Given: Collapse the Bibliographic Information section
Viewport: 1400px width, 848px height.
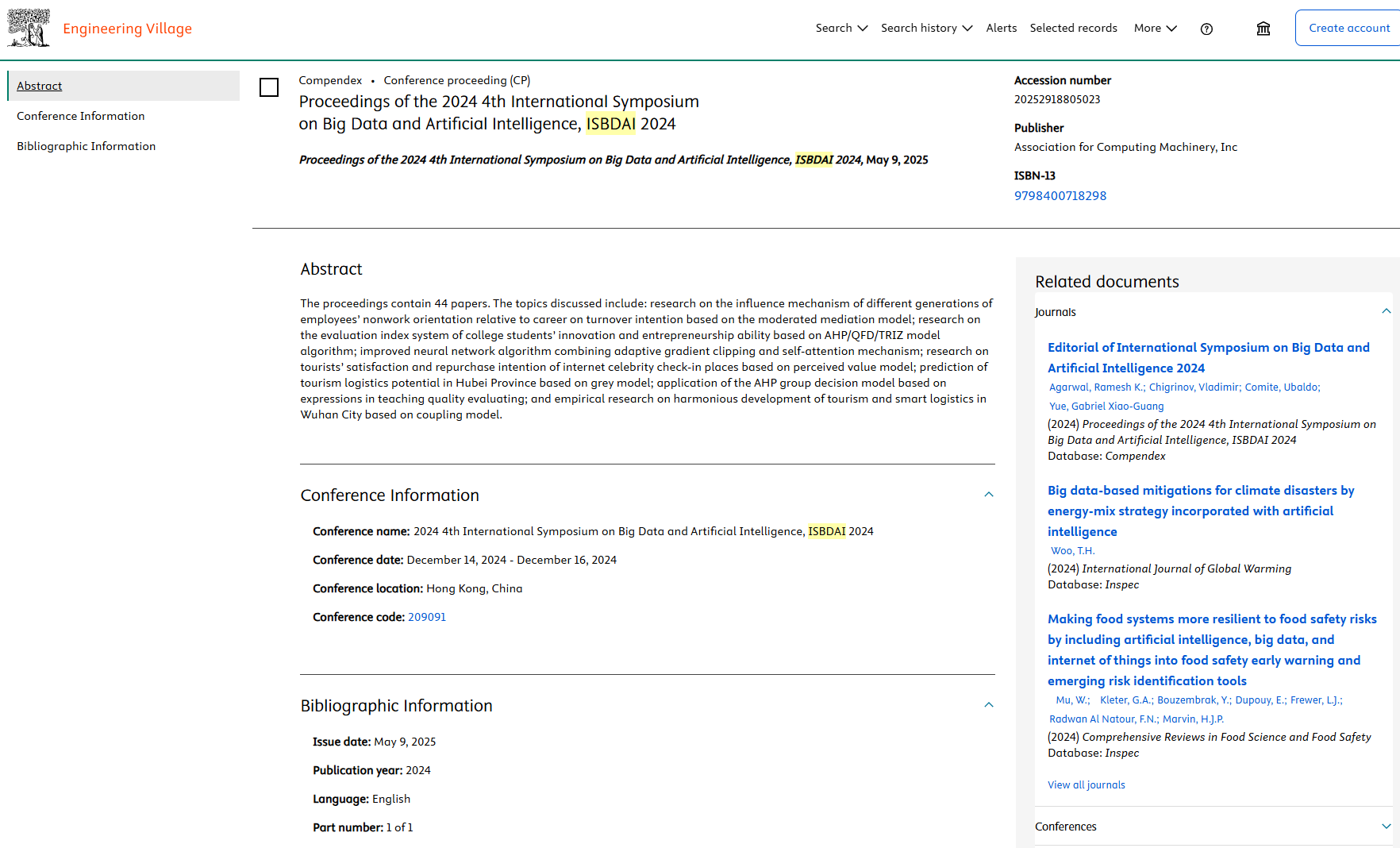Looking at the screenshot, I should (x=988, y=705).
